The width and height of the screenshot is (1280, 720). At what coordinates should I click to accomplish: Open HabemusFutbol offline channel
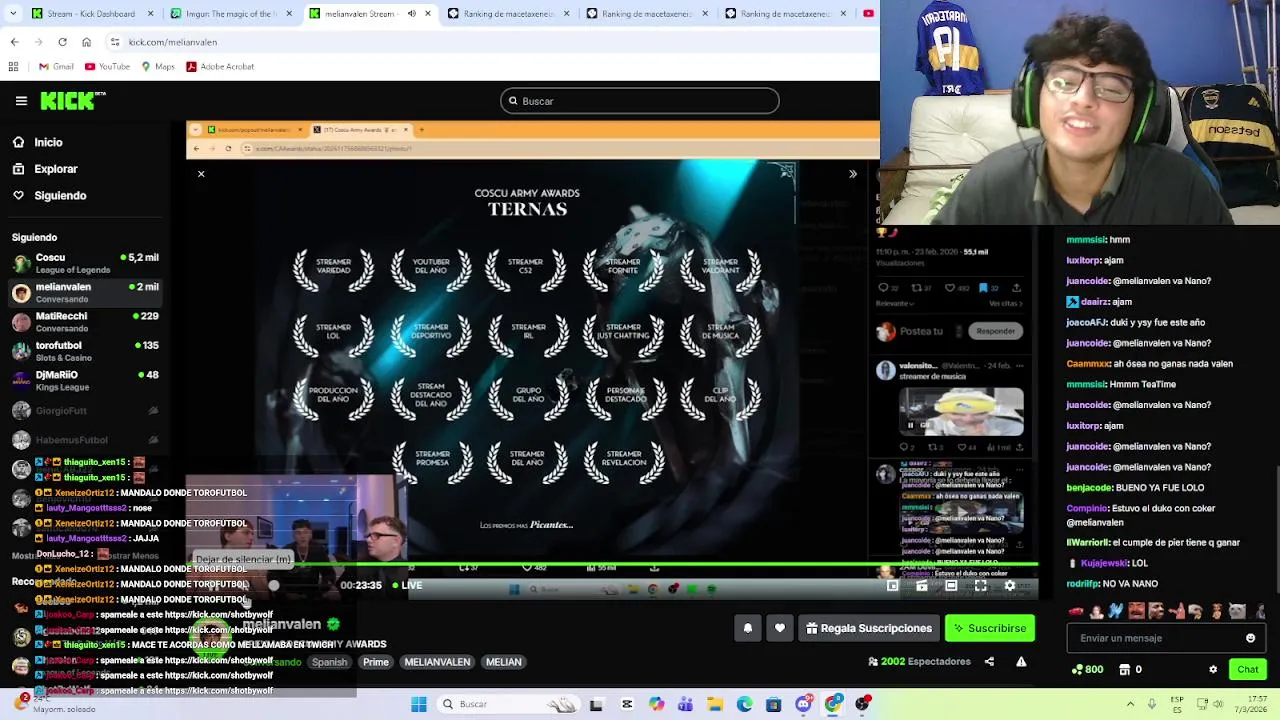[85, 439]
